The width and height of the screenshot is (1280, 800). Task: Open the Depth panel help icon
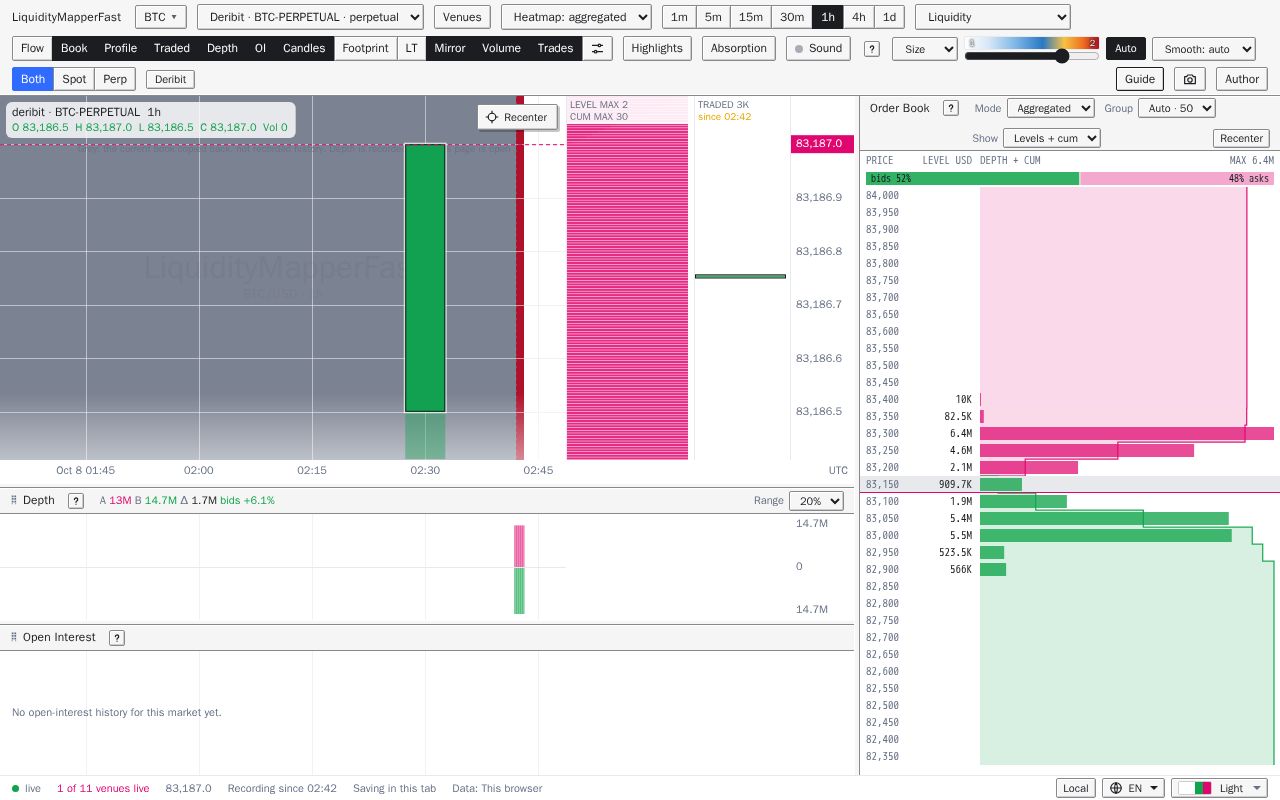click(x=76, y=500)
